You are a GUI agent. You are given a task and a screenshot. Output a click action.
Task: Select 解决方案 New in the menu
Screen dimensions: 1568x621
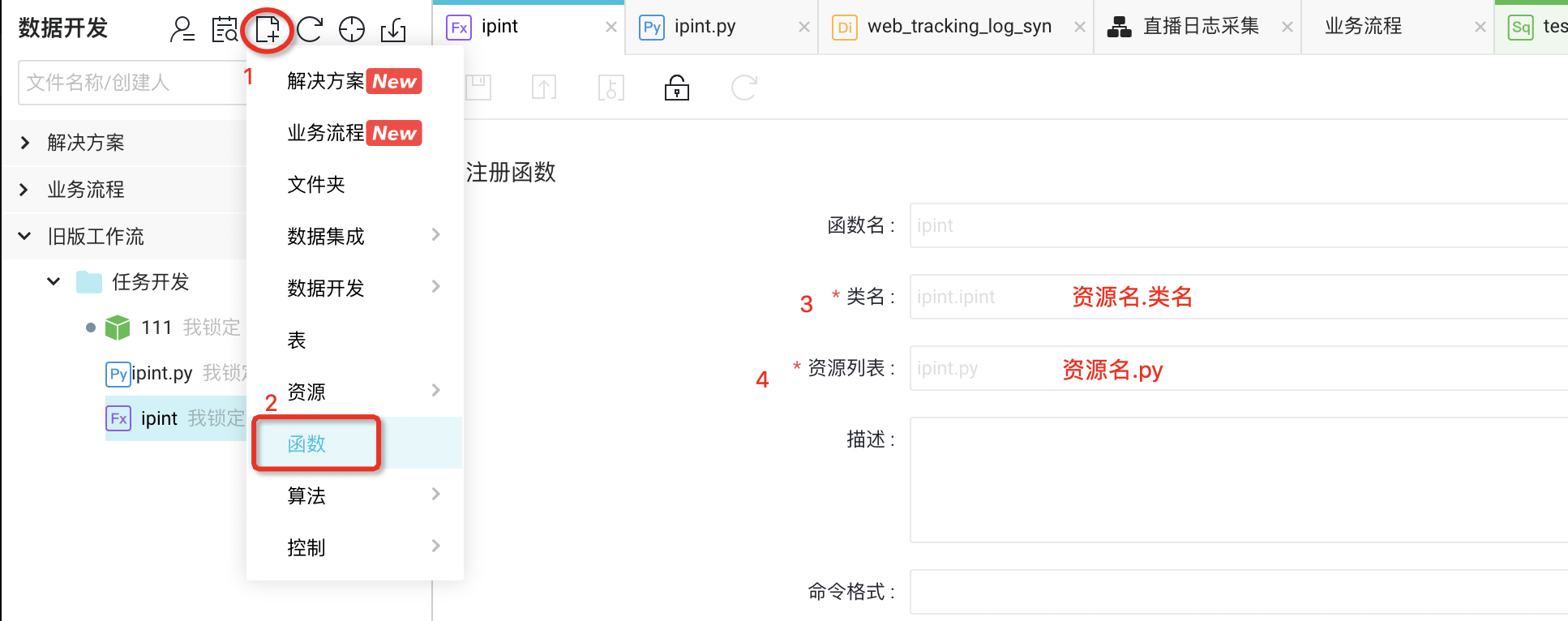pyautogui.click(x=355, y=81)
